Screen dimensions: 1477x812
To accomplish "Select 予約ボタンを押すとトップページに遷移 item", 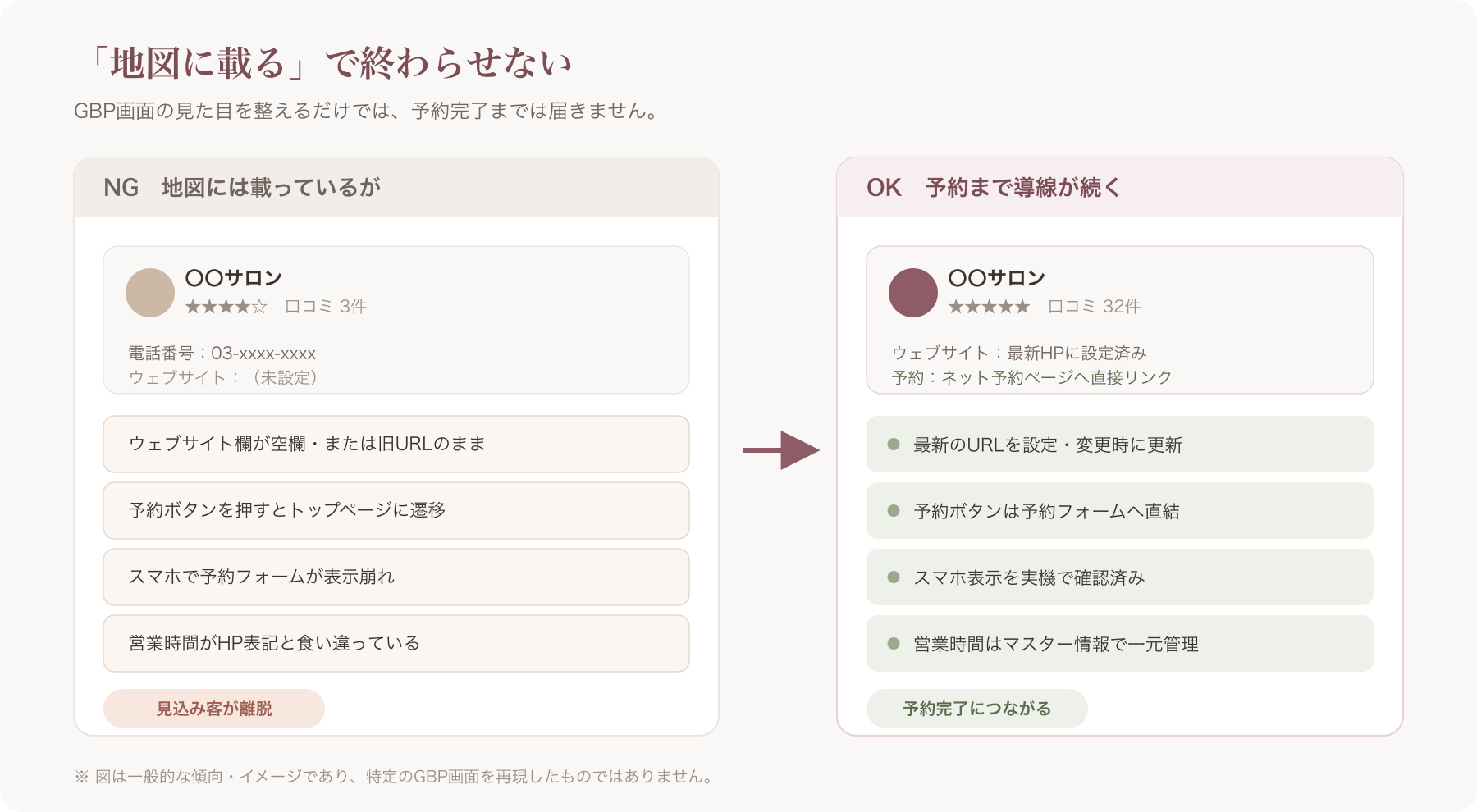I will pyautogui.click(x=396, y=511).
